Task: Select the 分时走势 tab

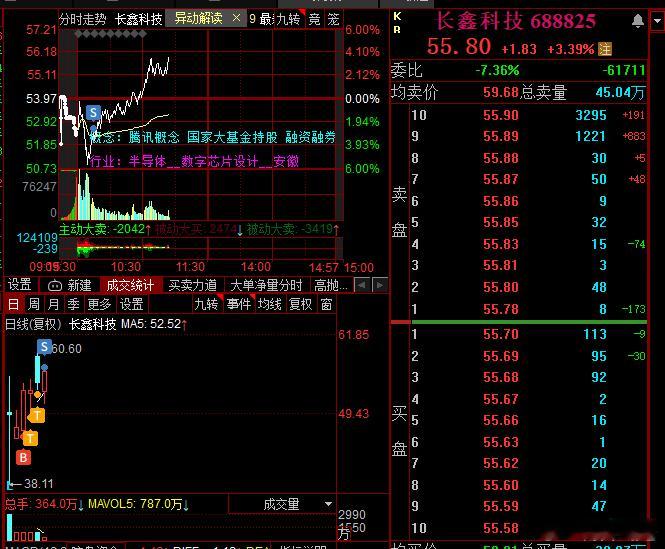Action: coord(82,19)
